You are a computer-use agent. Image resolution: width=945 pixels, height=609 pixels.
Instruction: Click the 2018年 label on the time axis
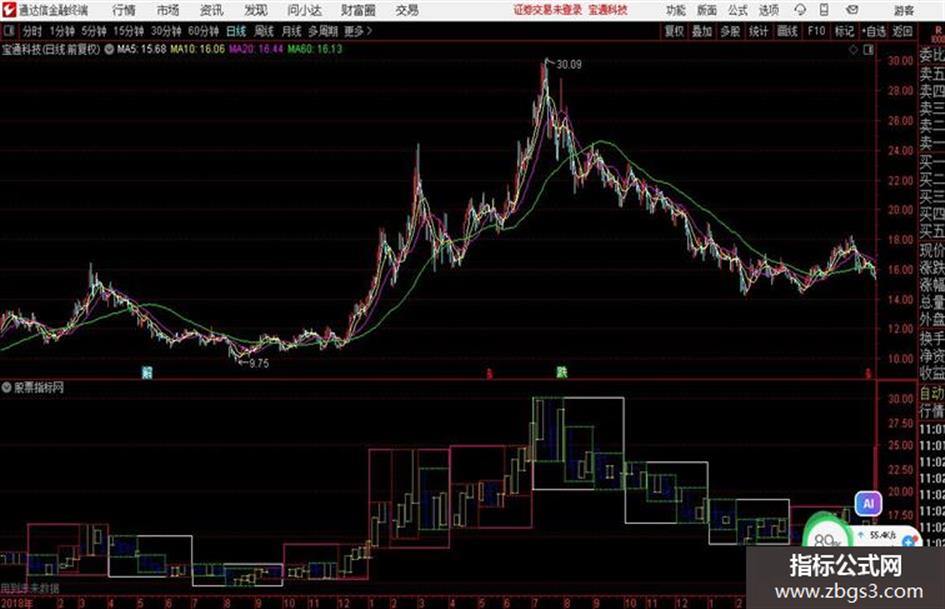tap(17, 603)
